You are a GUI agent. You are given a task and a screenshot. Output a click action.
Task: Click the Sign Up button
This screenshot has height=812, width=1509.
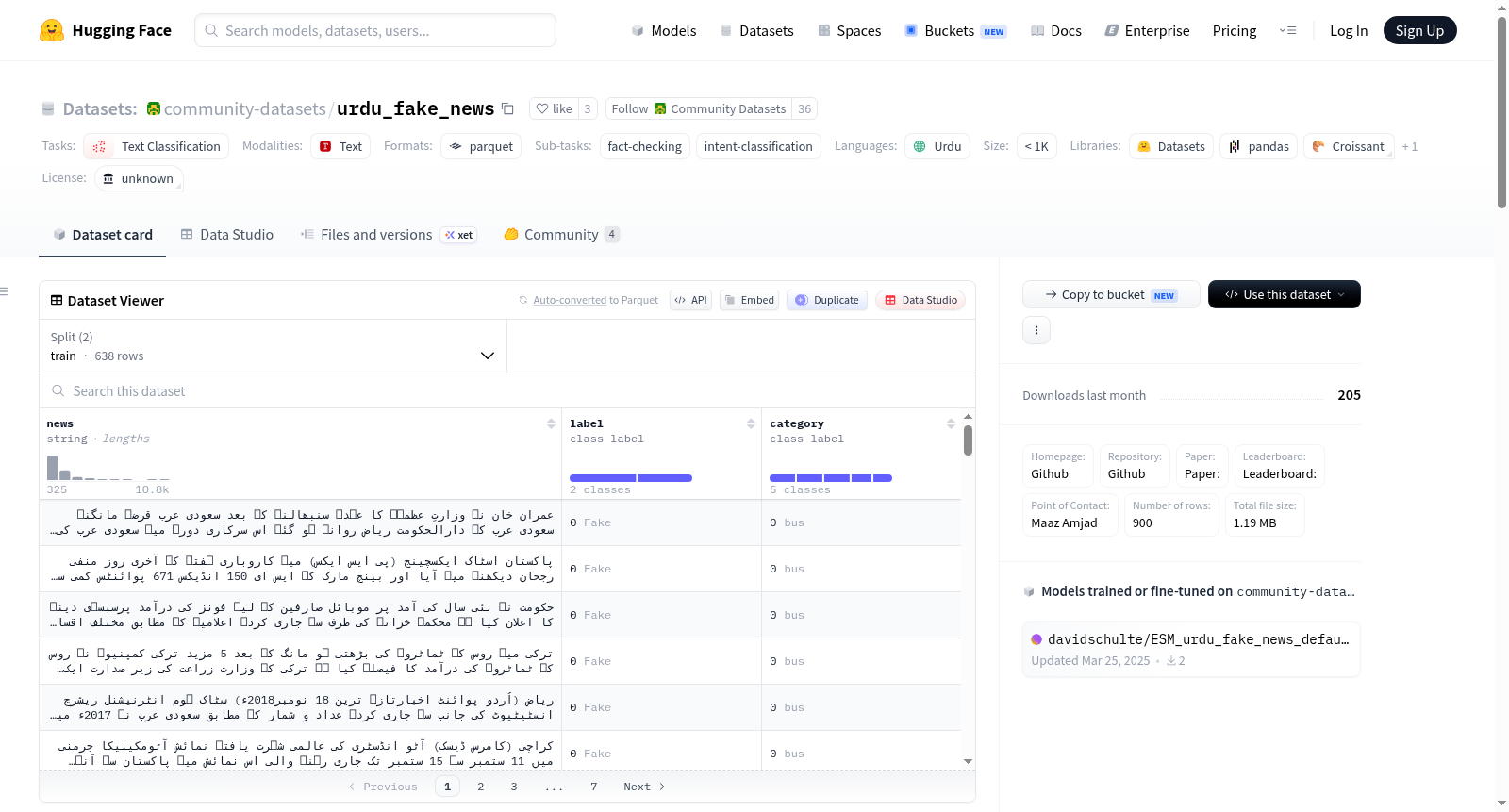(1419, 30)
